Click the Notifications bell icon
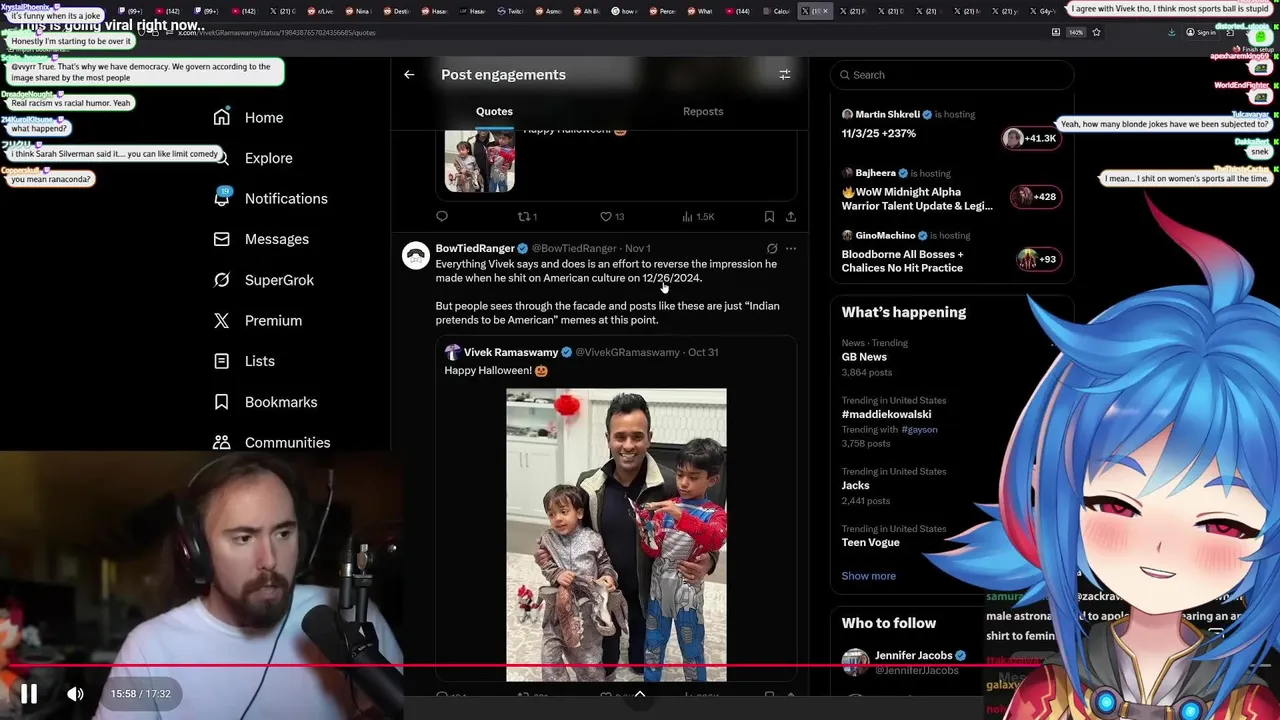The width and height of the screenshot is (1280, 720). click(x=222, y=198)
